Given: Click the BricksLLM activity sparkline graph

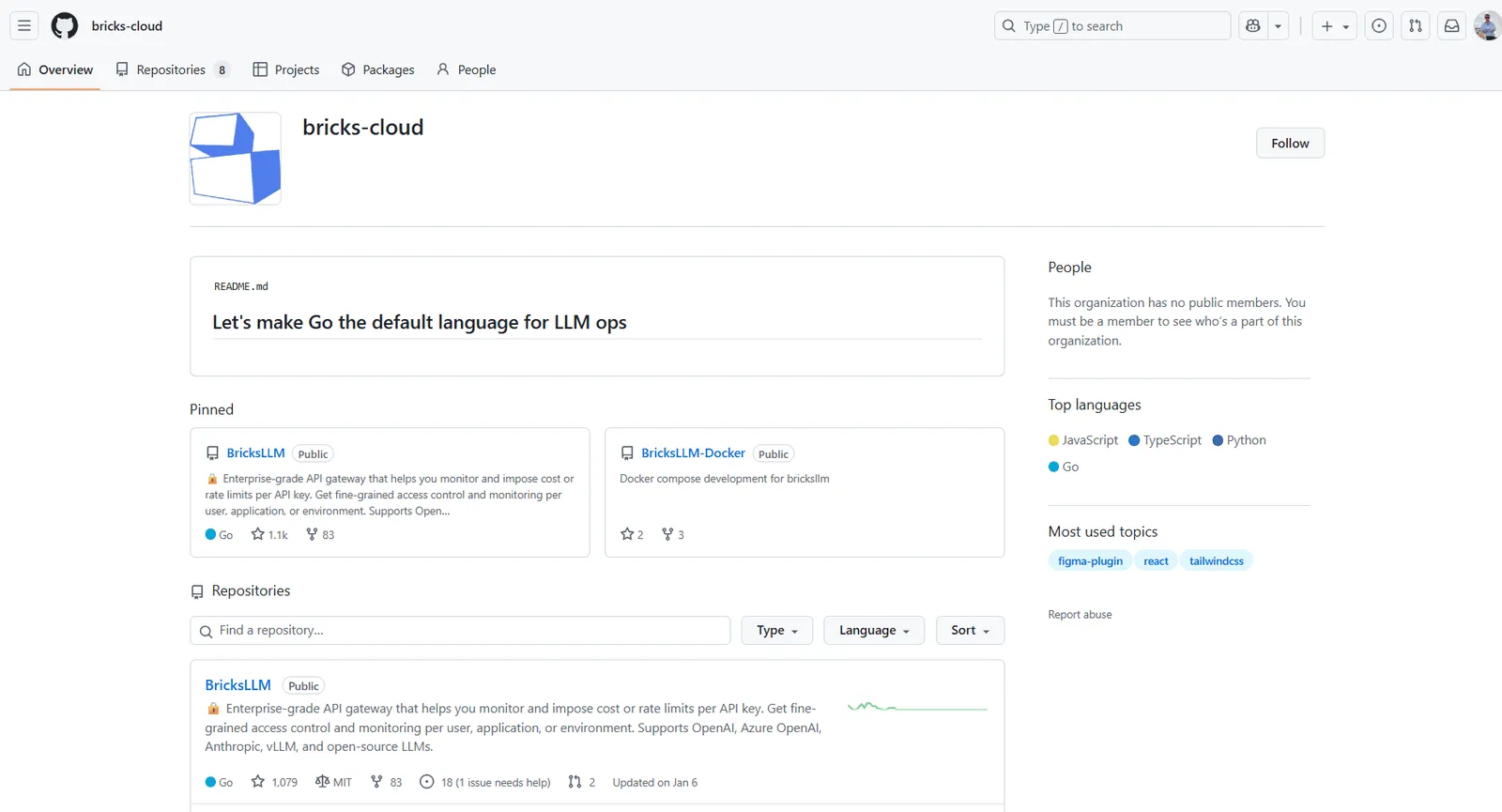Looking at the screenshot, I should 917,707.
